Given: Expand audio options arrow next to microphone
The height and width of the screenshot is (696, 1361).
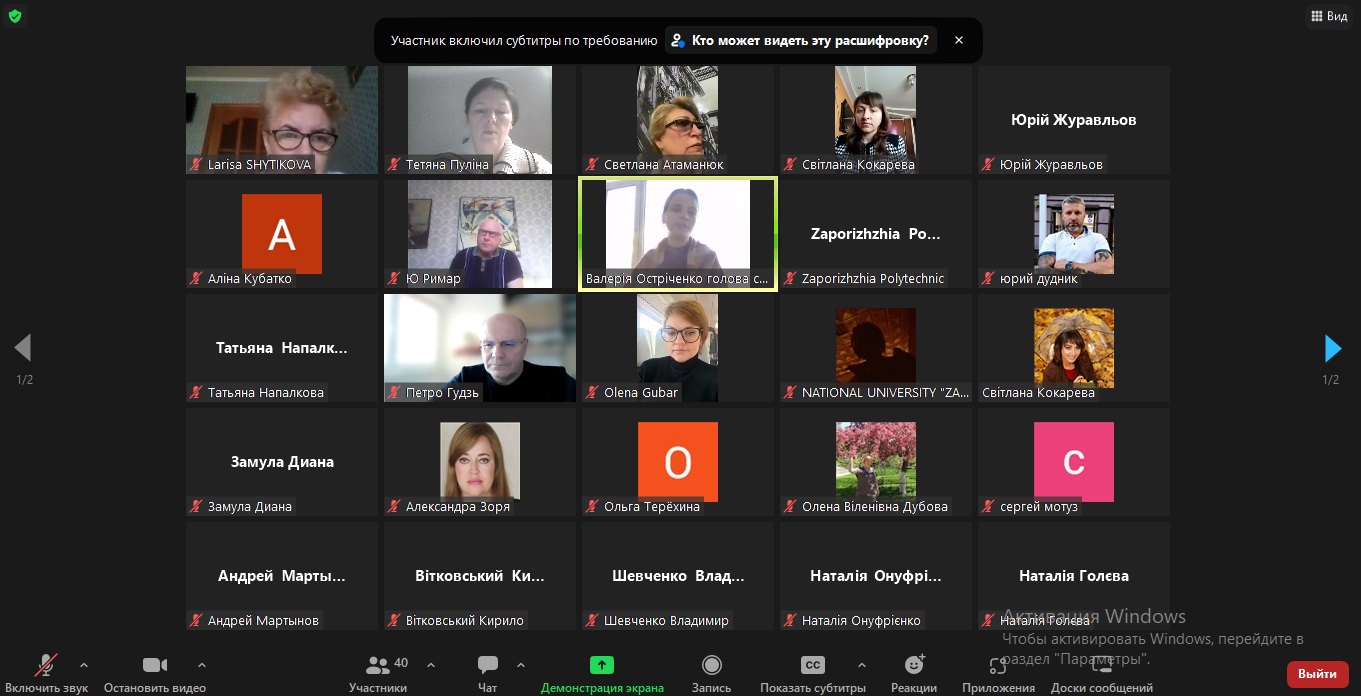Looking at the screenshot, I should click(x=83, y=664).
